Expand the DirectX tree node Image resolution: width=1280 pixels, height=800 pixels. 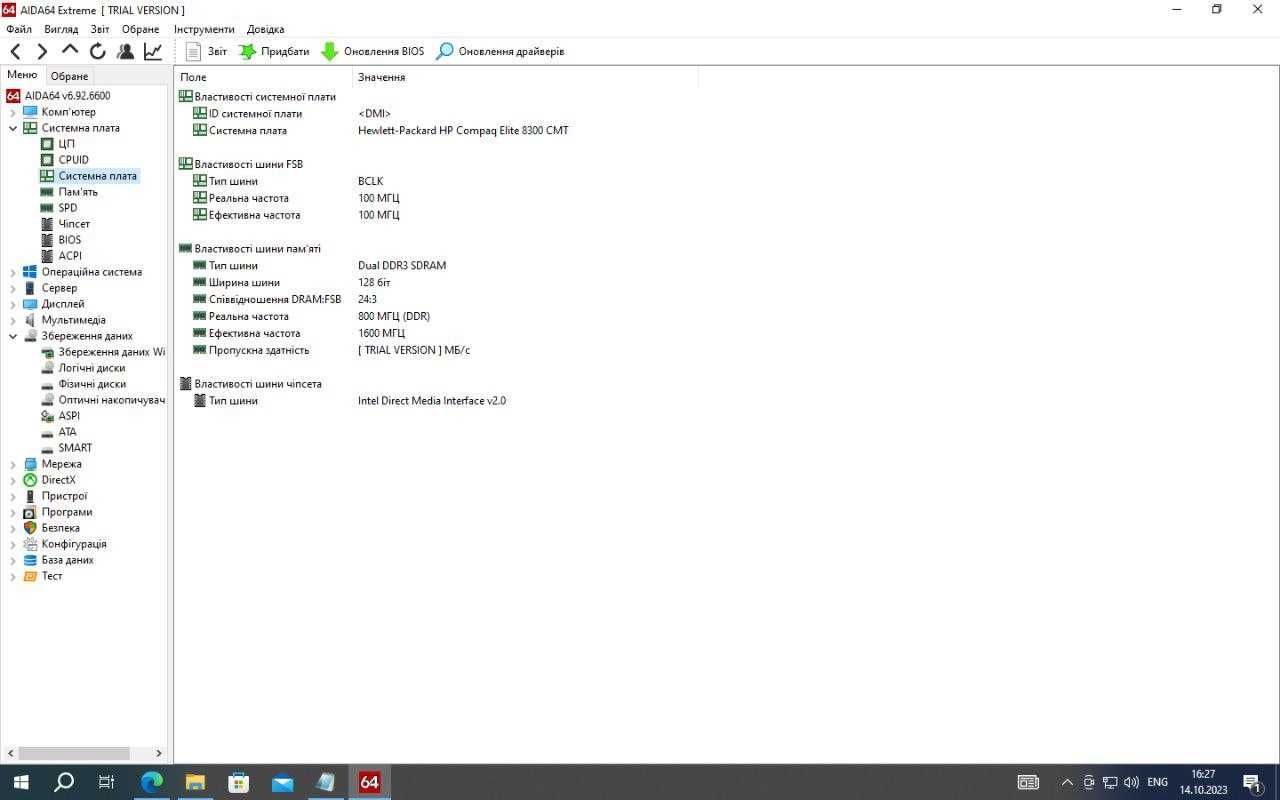pyautogui.click(x=13, y=480)
